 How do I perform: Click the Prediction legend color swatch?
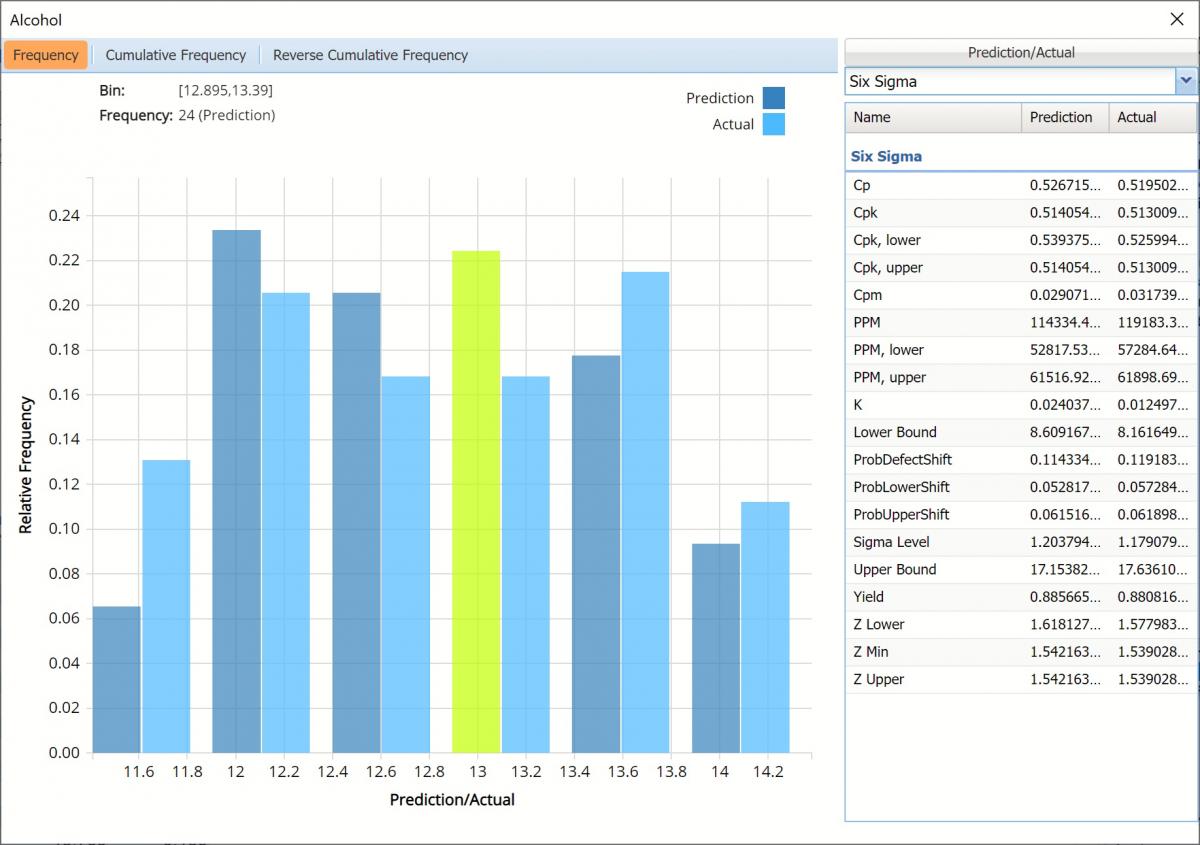coord(773,98)
